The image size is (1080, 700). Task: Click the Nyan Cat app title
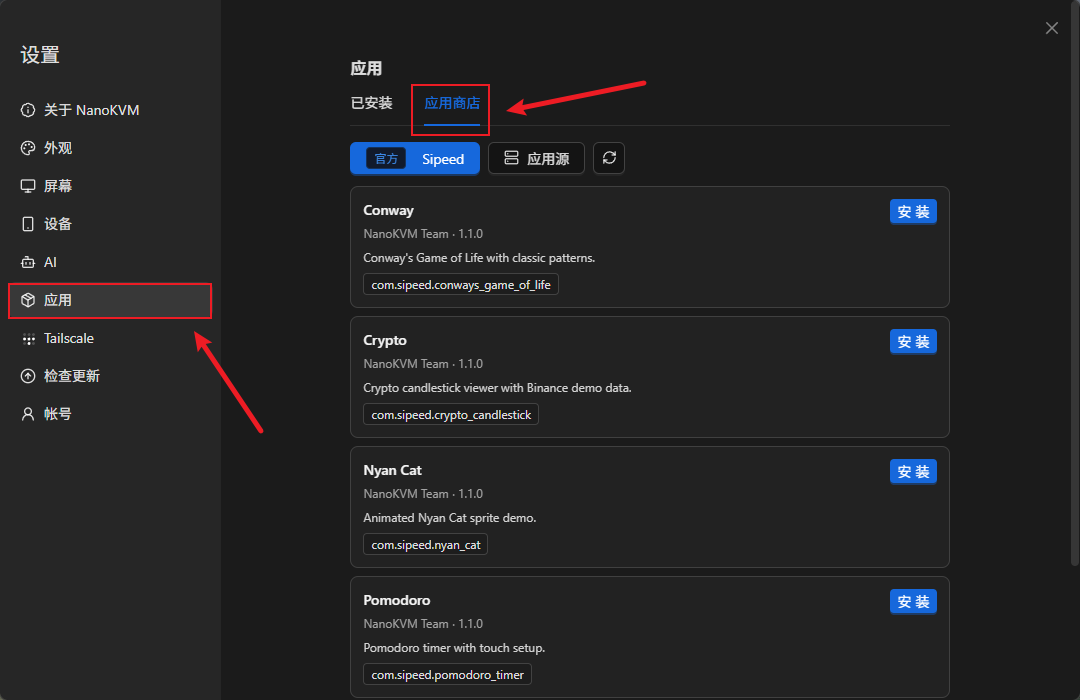[x=393, y=470]
